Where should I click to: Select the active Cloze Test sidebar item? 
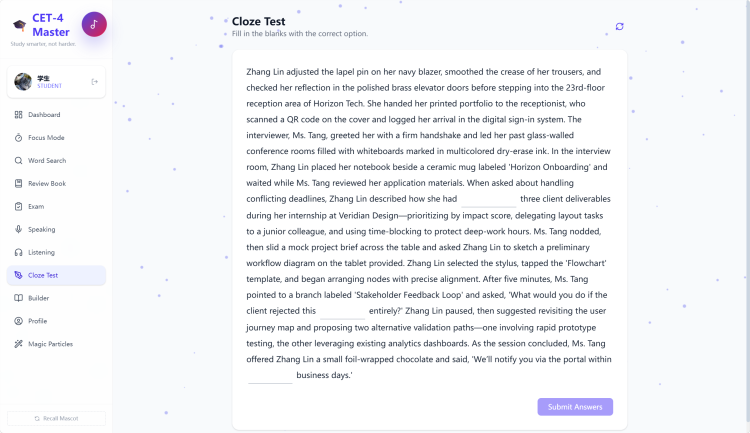[56, 276]
